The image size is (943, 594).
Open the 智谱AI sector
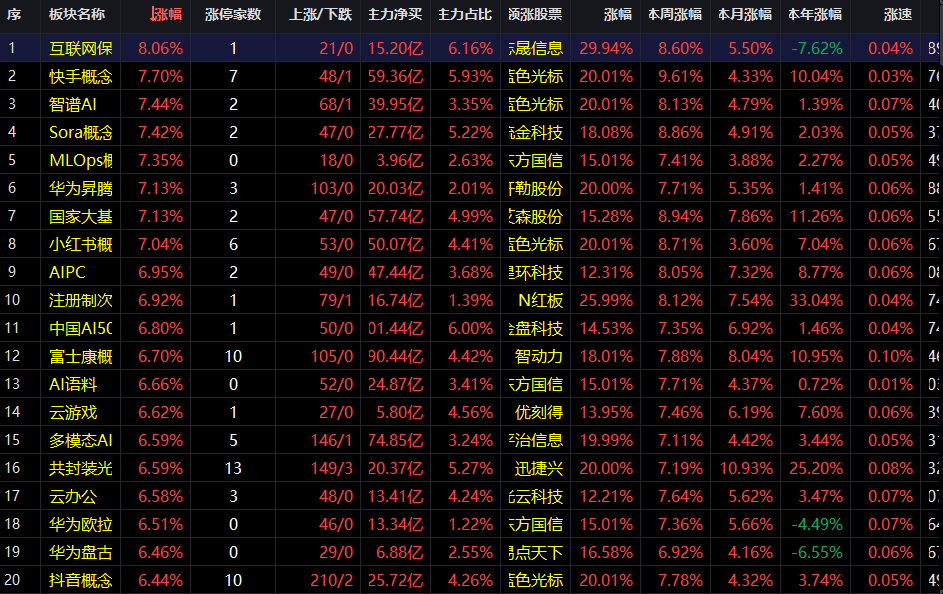[x=73, y=104]
